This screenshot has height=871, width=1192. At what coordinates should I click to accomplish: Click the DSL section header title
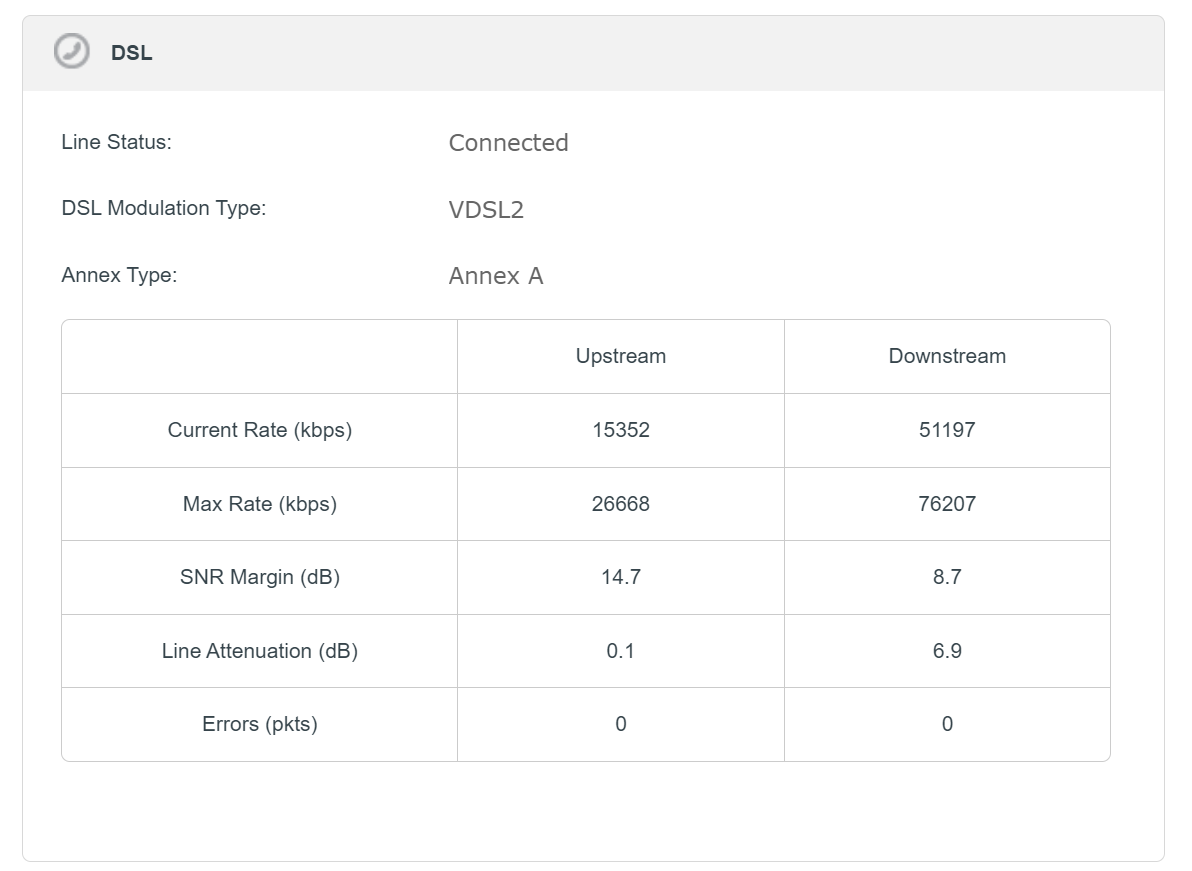click(132, 53)
